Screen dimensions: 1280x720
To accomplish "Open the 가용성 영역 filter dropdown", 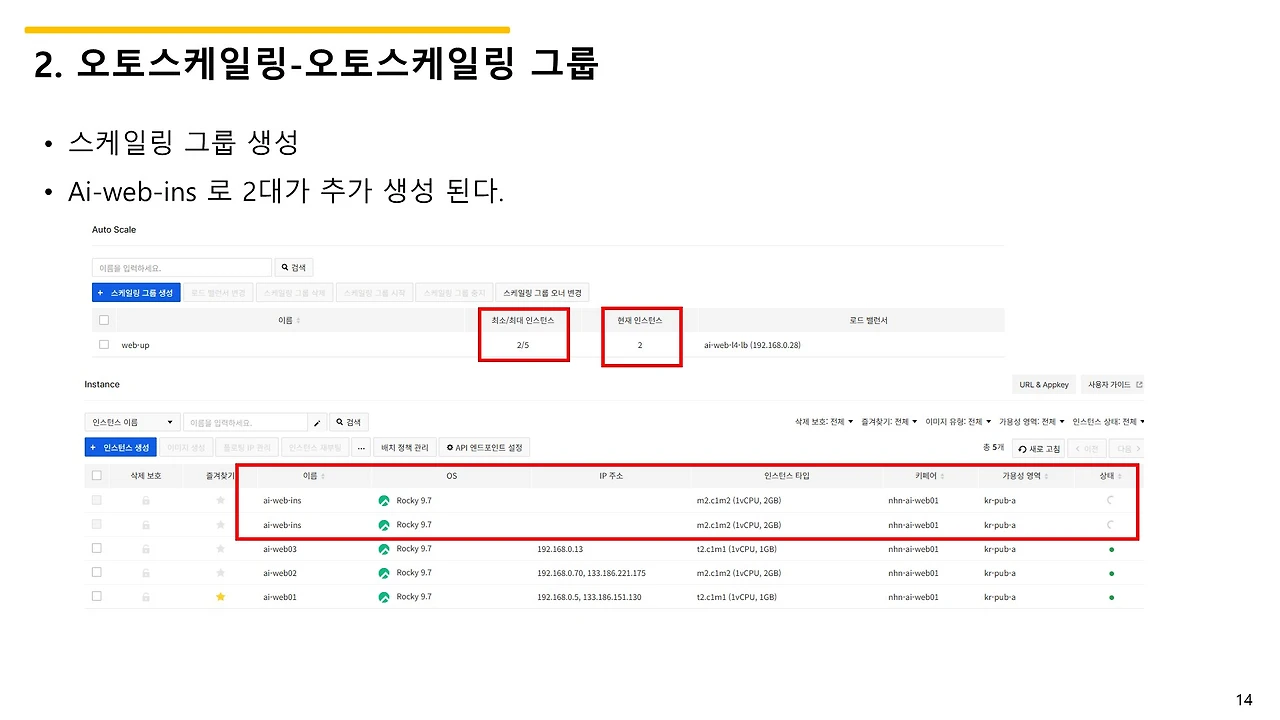I will point(1032,422).
